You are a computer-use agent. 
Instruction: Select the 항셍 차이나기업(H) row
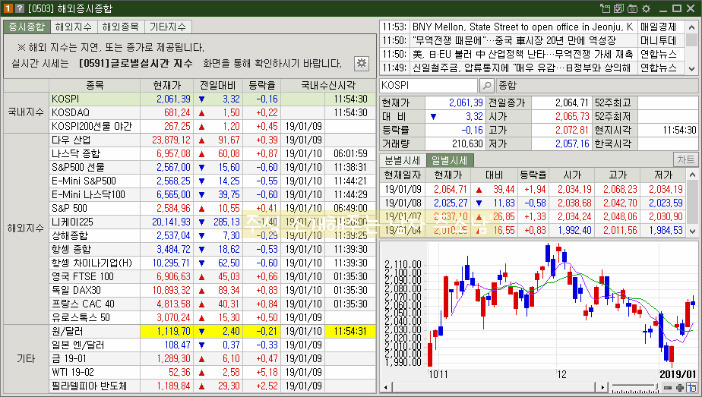pyautogui.click(x=212, y=263)
